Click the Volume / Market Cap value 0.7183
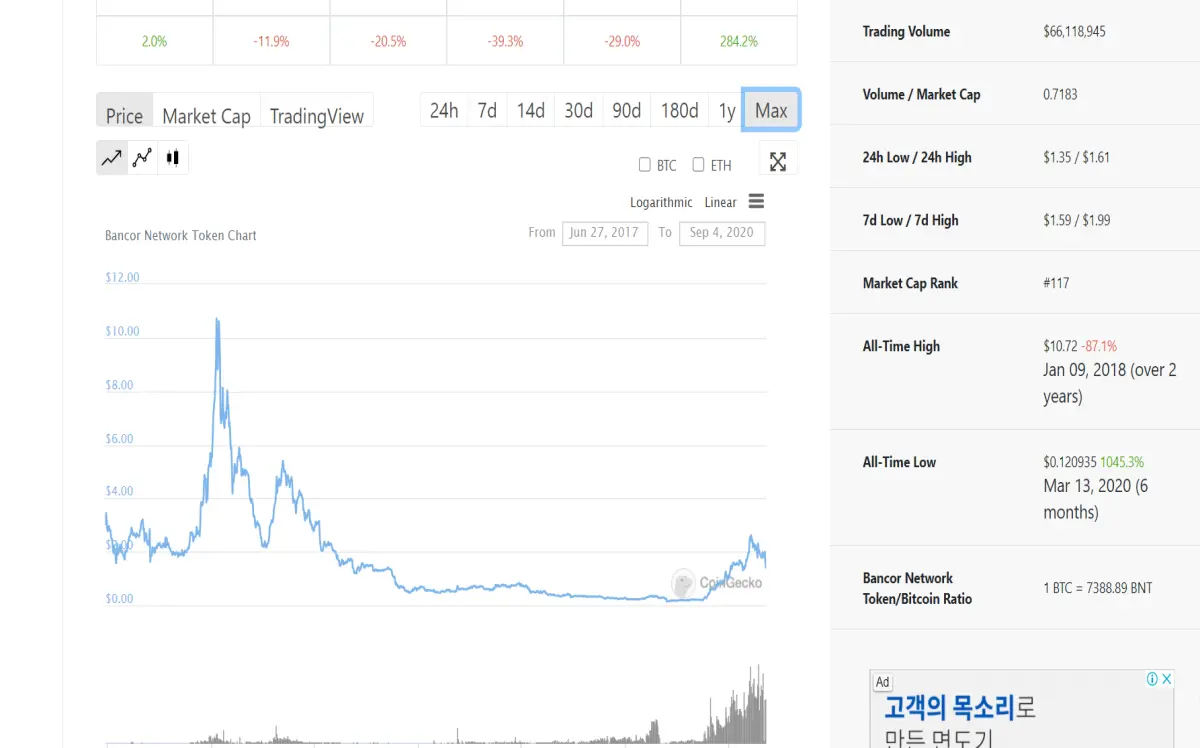Viewport: 1200px width, 748px height. pos(1060,95)
